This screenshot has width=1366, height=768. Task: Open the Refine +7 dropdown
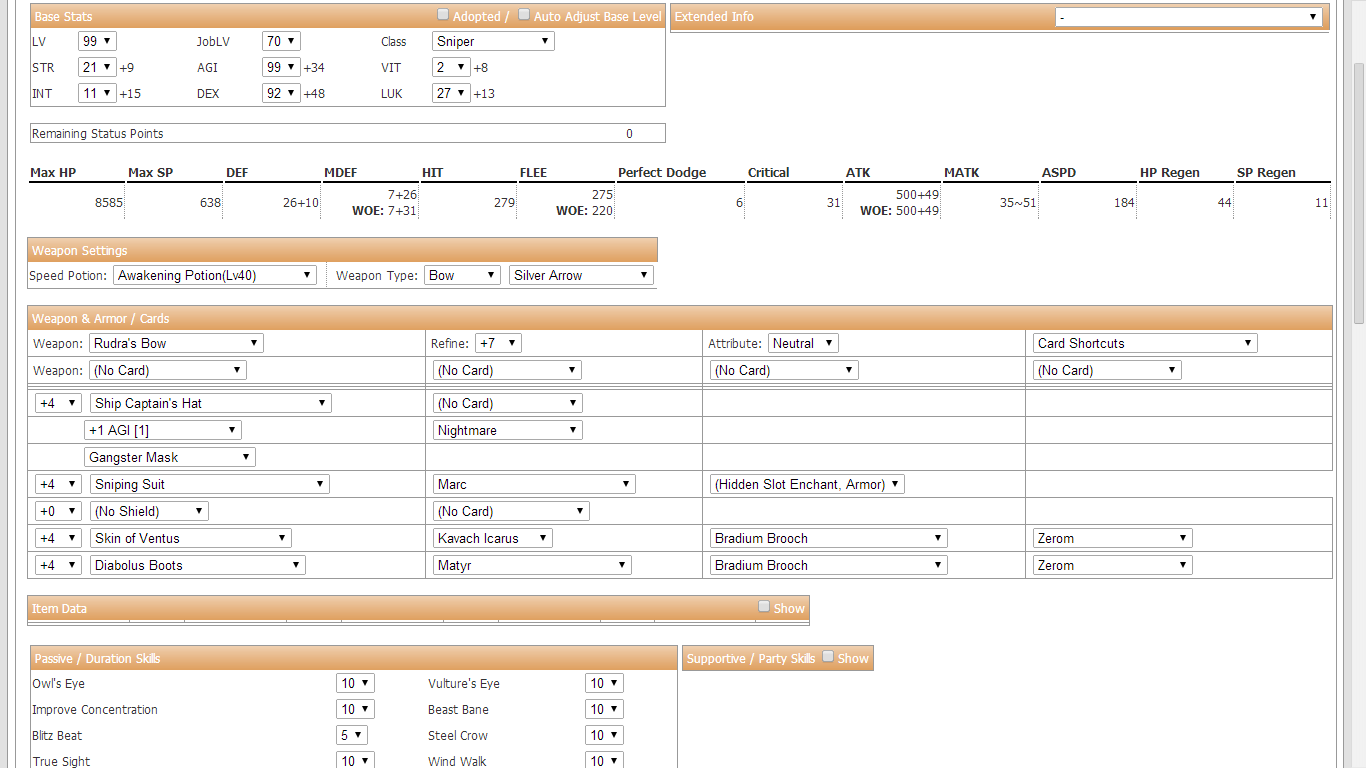497,342
